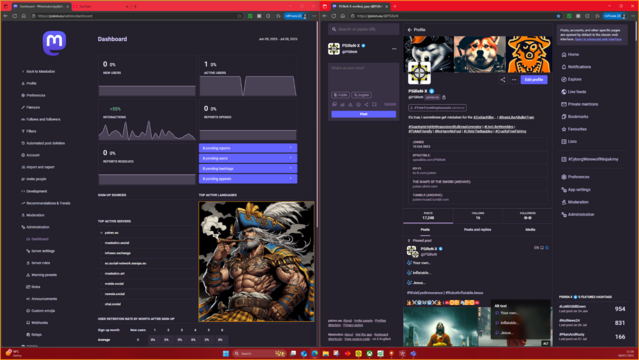The width and height of the screenshot is (639, 360).
Task: Open Bookmarks from the right navigation
Action: coord(575,117)
